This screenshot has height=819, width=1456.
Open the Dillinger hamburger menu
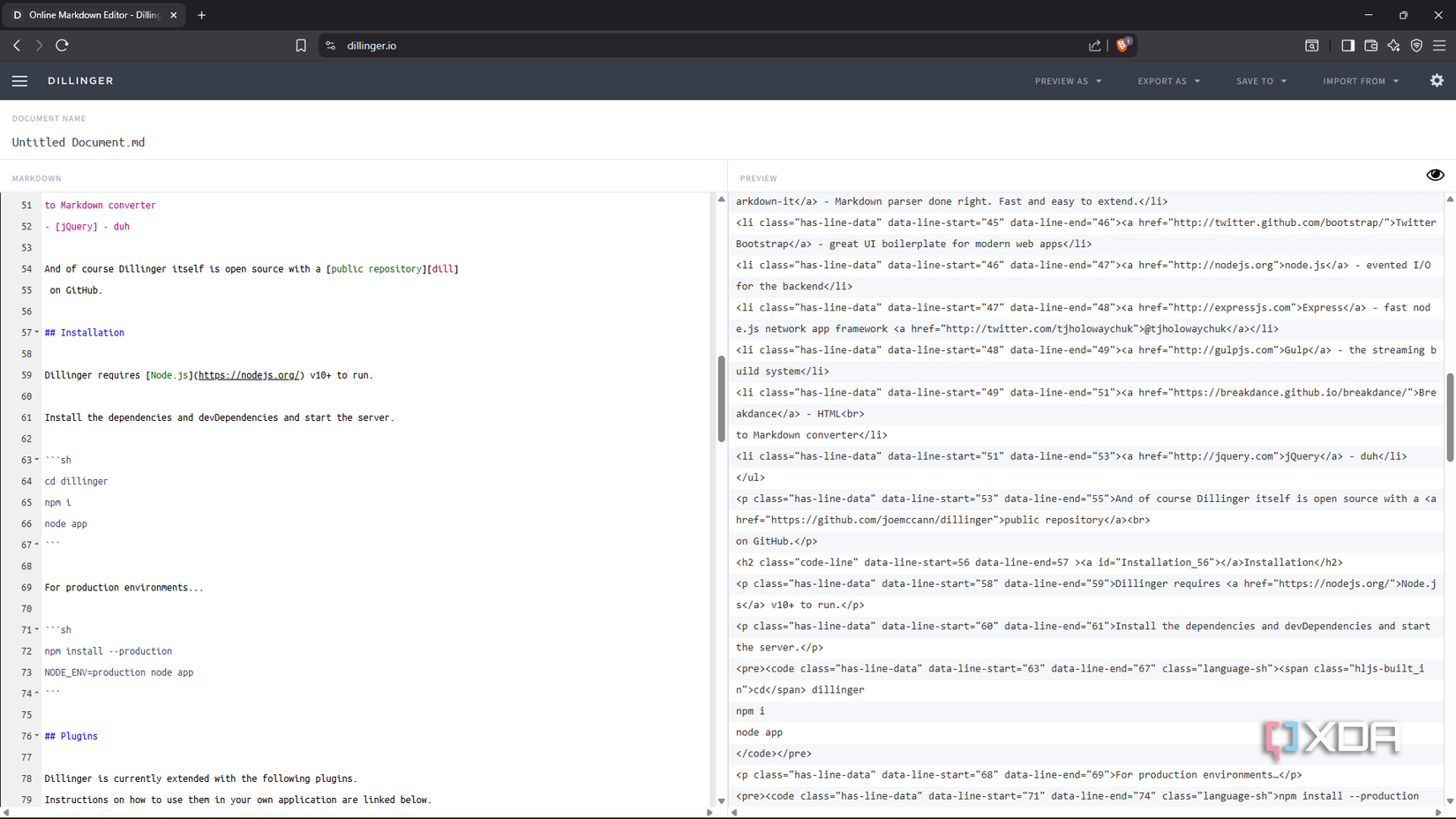tap(19, 80)
